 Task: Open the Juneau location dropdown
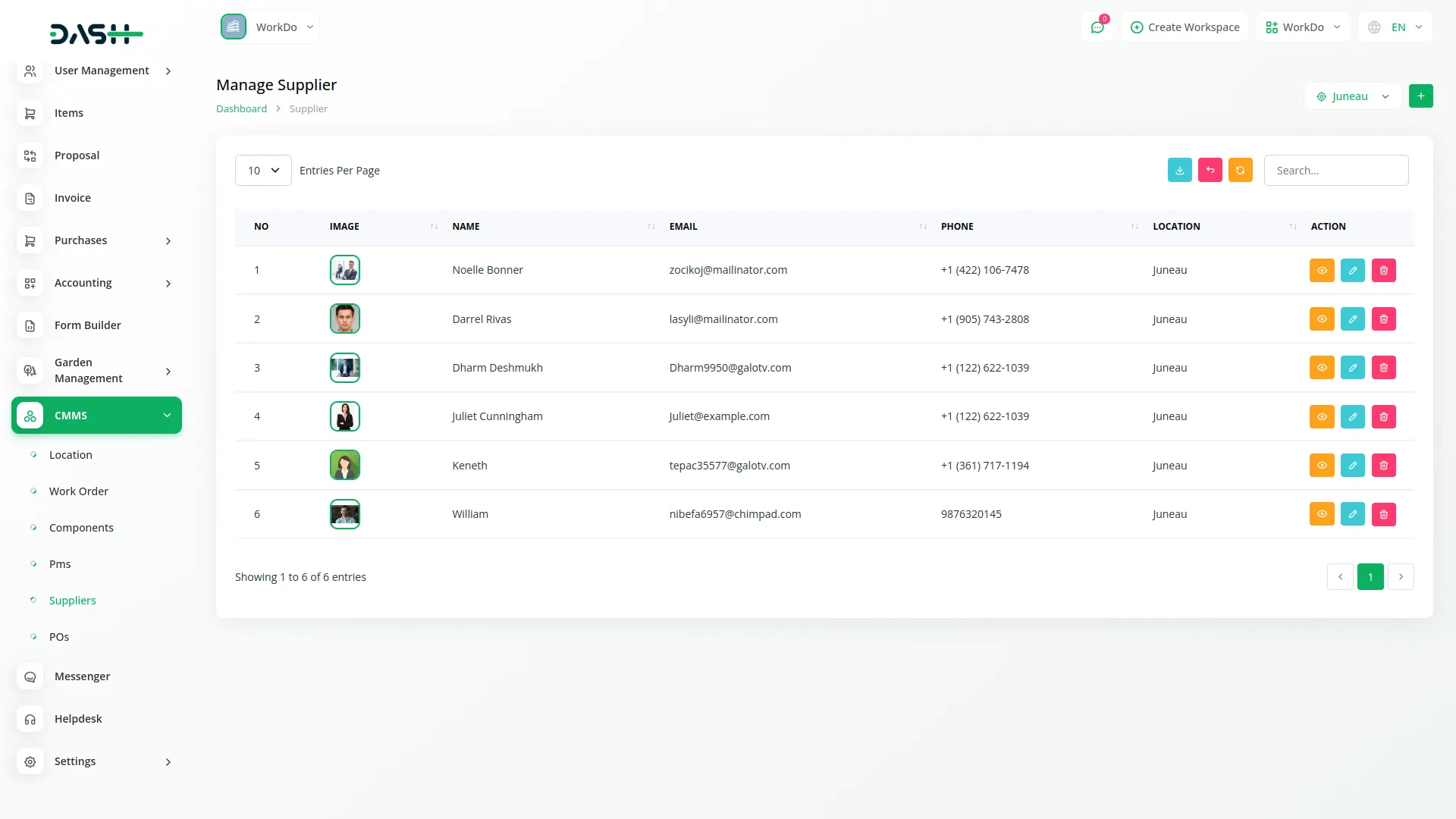(1352, 96)
